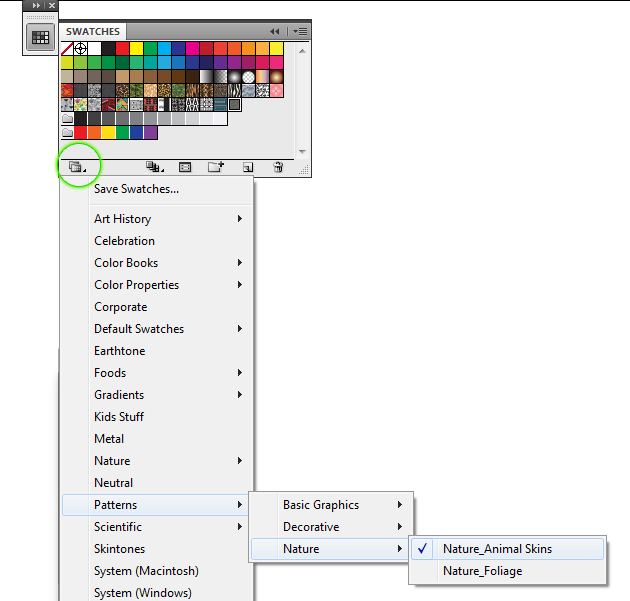Load the Metal swatch library
The image size is (630, 601).
pos(158,439)
